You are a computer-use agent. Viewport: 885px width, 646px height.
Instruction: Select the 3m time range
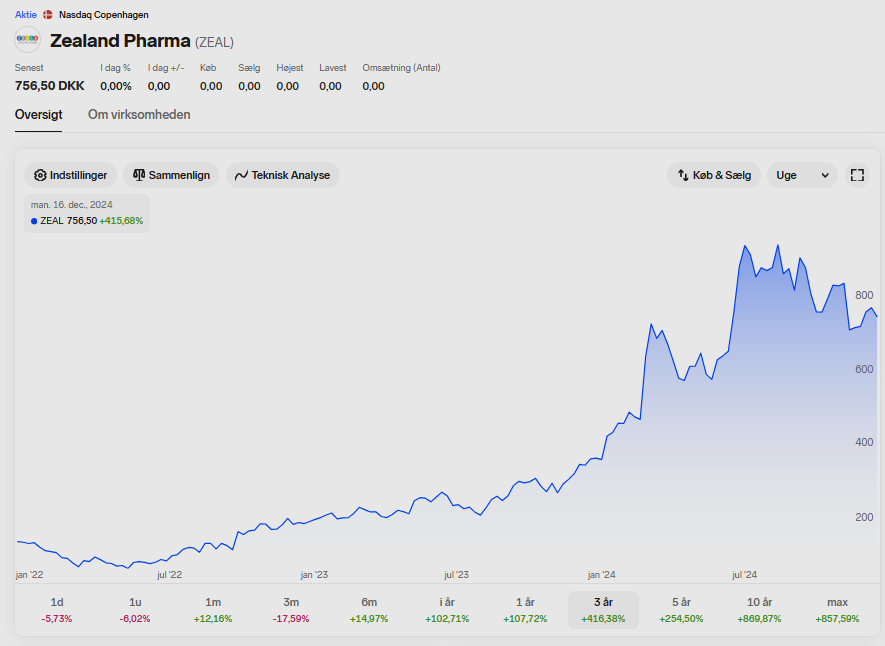[x=291, y=610]
